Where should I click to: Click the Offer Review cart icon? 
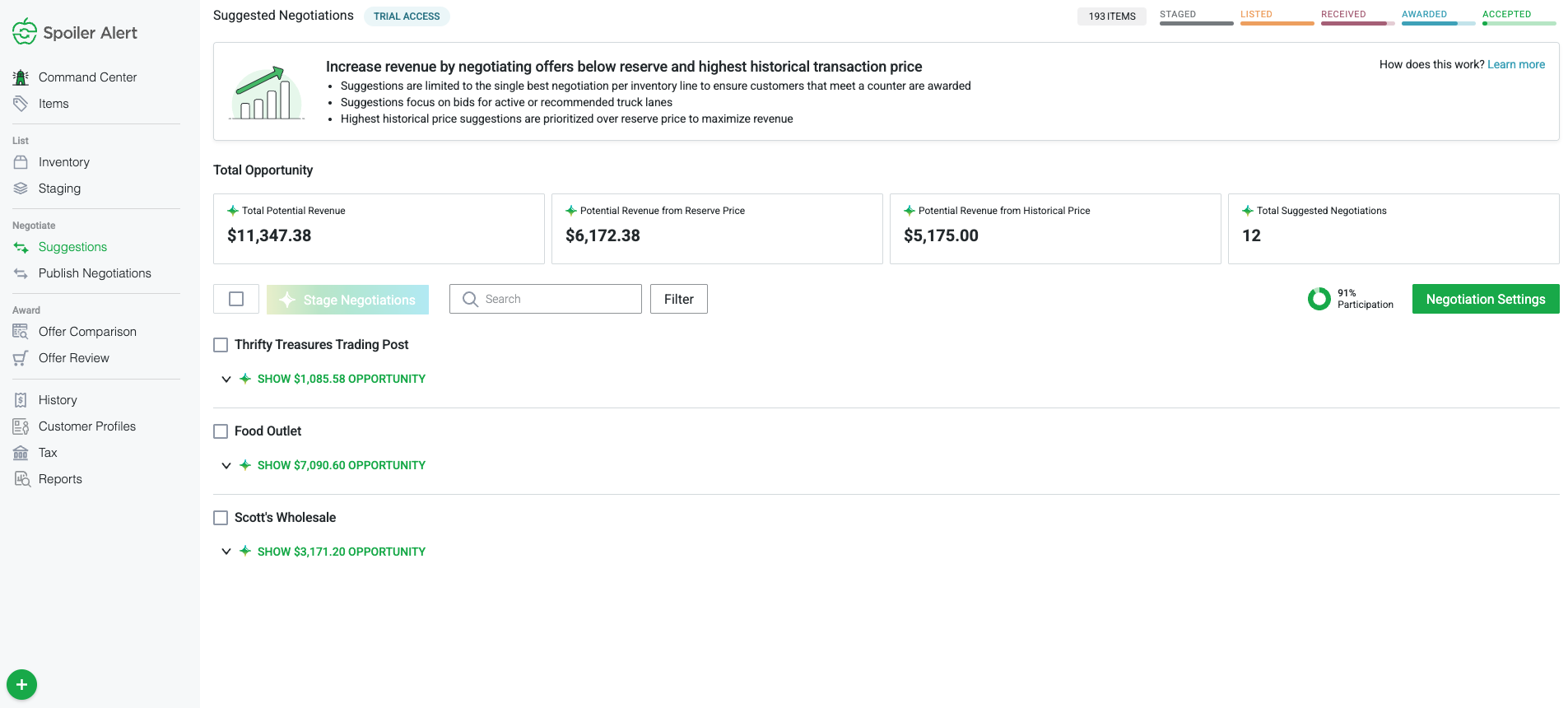tap(21, 358)
